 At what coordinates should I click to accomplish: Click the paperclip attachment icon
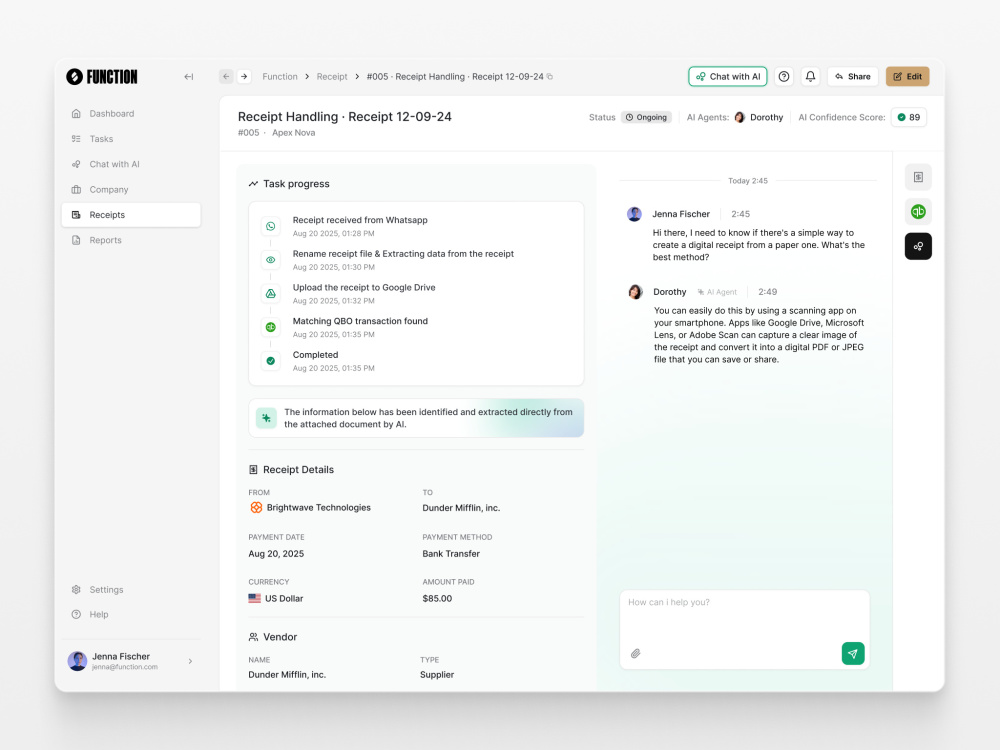pos(635,654)
